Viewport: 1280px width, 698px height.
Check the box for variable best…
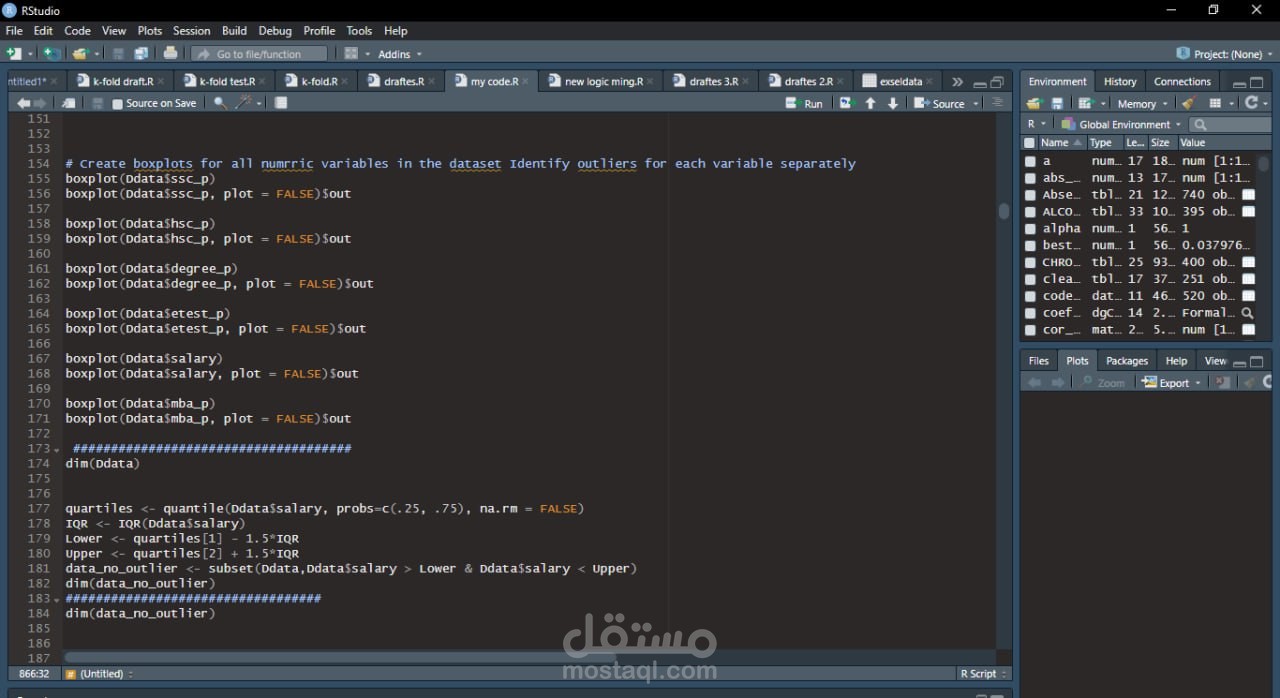[1030, 245]
